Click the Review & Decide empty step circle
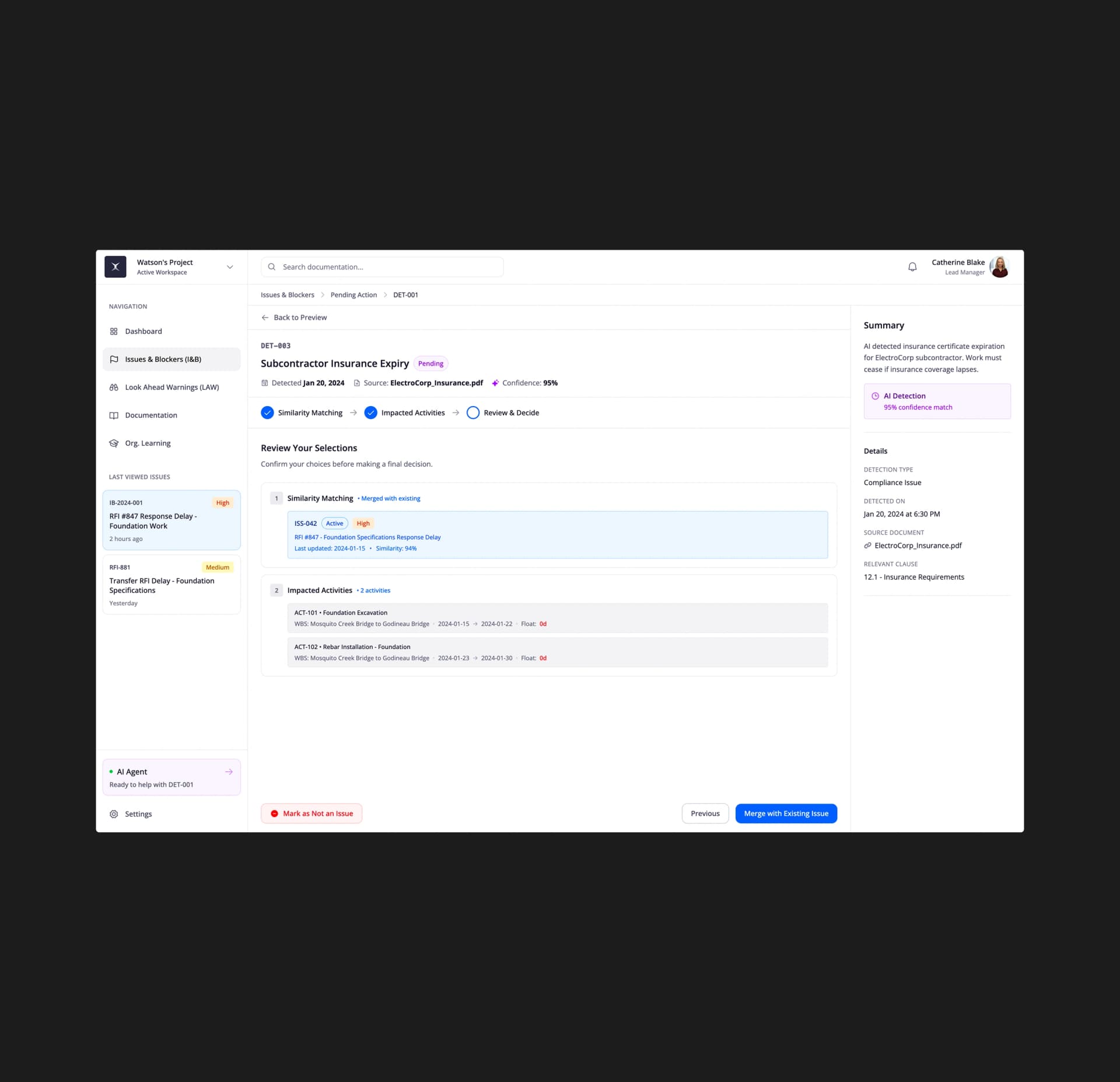This screenshot has height=1082, width=1120. 473,413
